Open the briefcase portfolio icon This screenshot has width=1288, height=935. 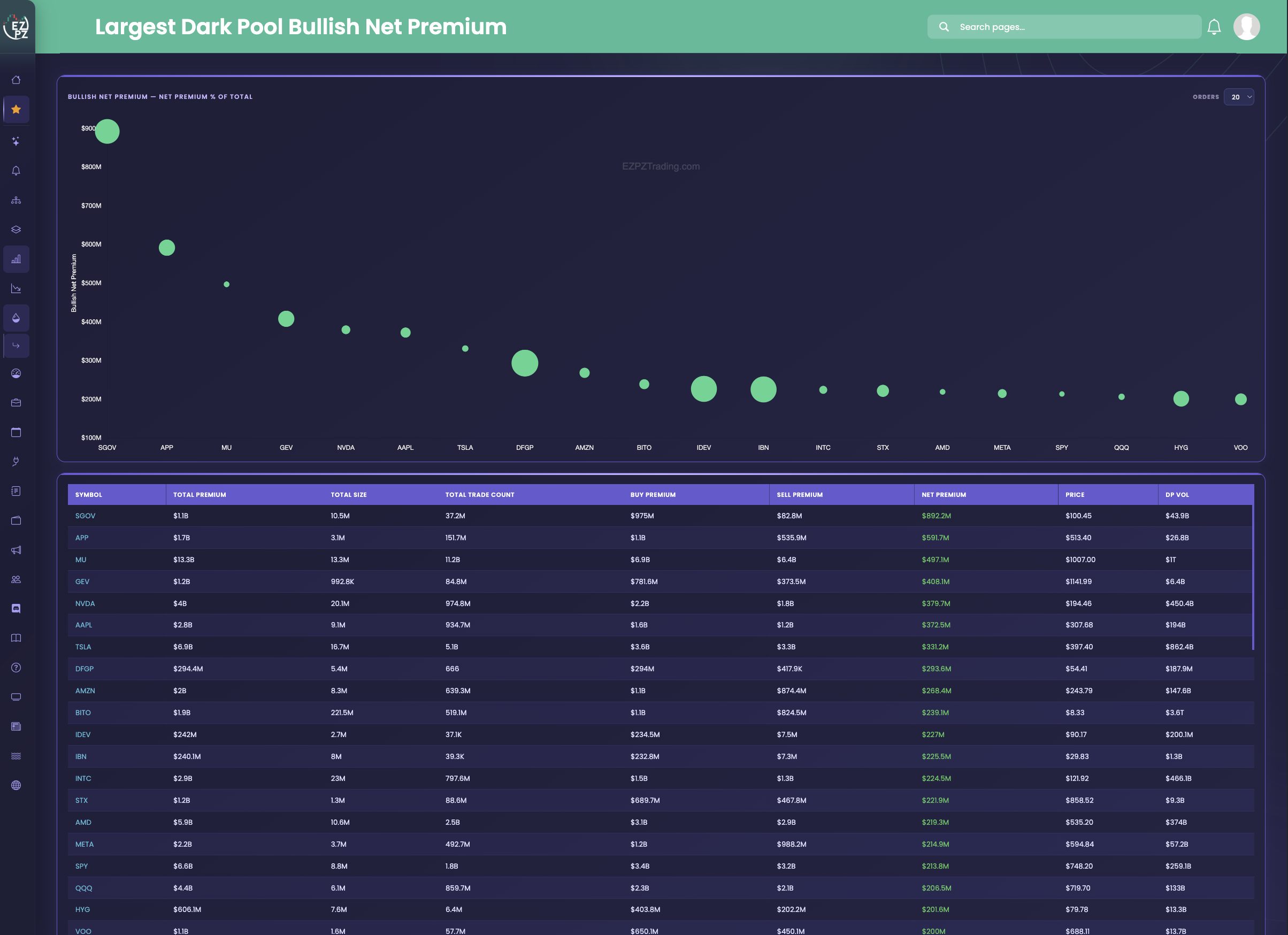(16, 403)
